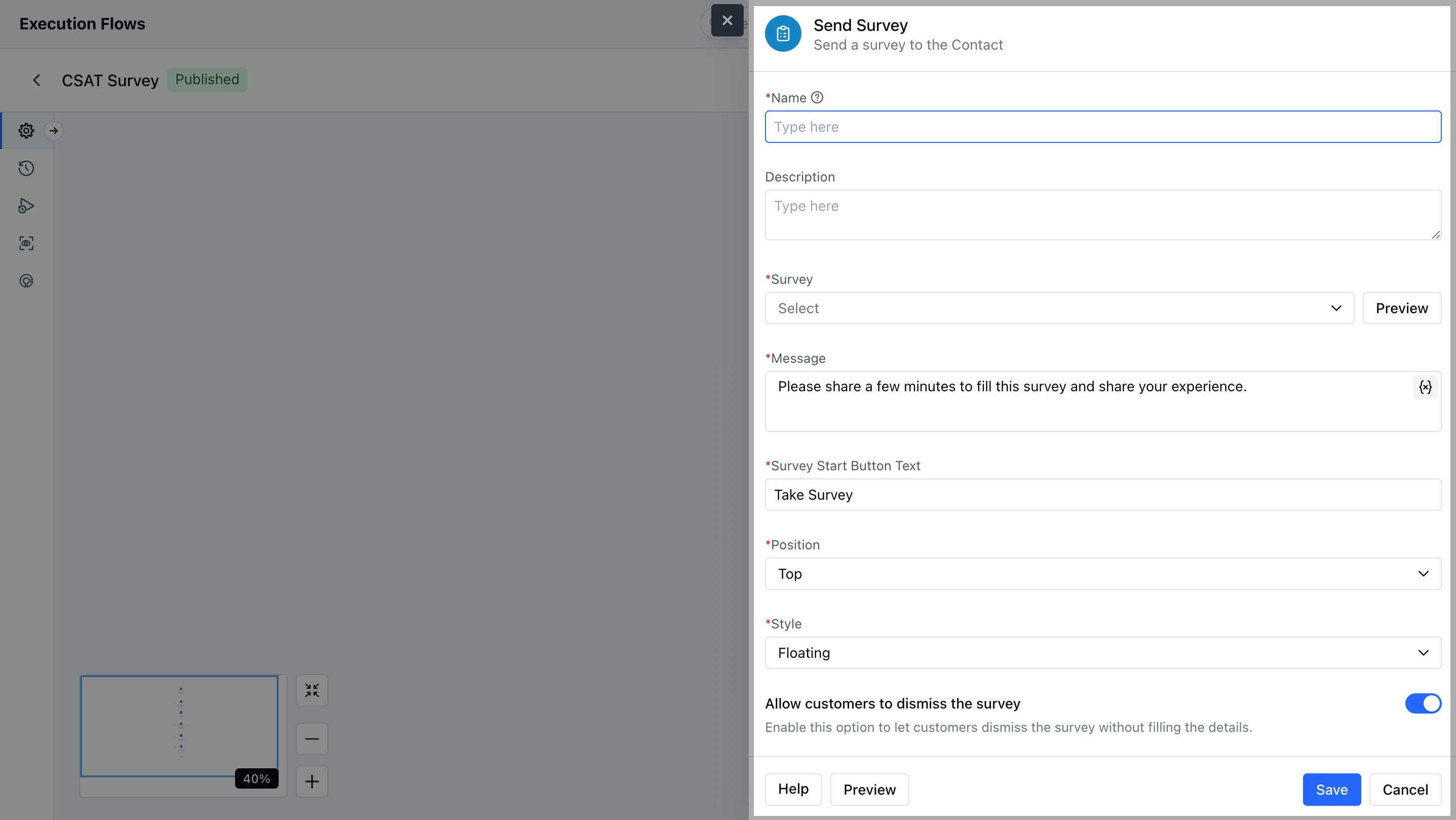Viewport: 1456px width, 820px height.
Task: Go back using the arrow beside CSAT Survey
Action: [x=37, y=80]
